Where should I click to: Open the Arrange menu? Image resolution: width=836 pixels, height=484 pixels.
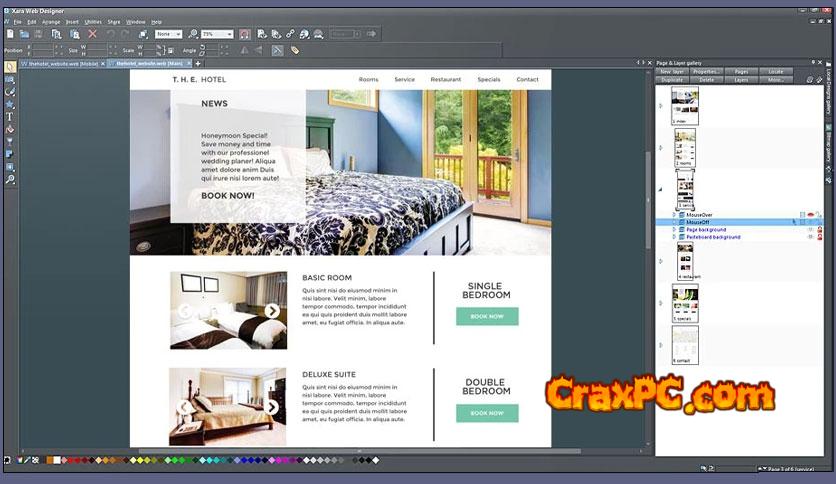point(51,21)
